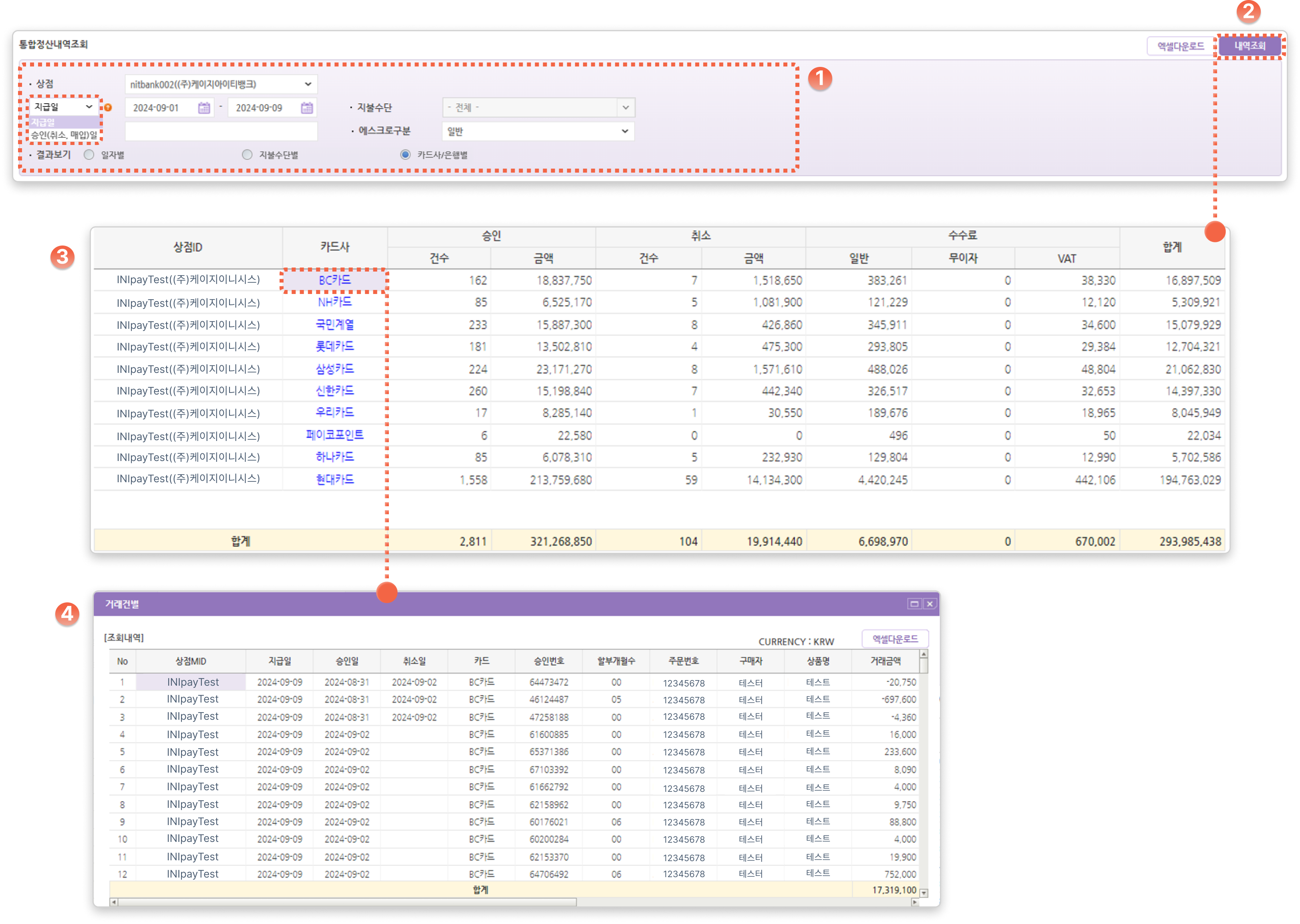Select the 일자별 result view radio
Screen dimensions: 1300x924
pyautogui.click(x=89, y=155)
